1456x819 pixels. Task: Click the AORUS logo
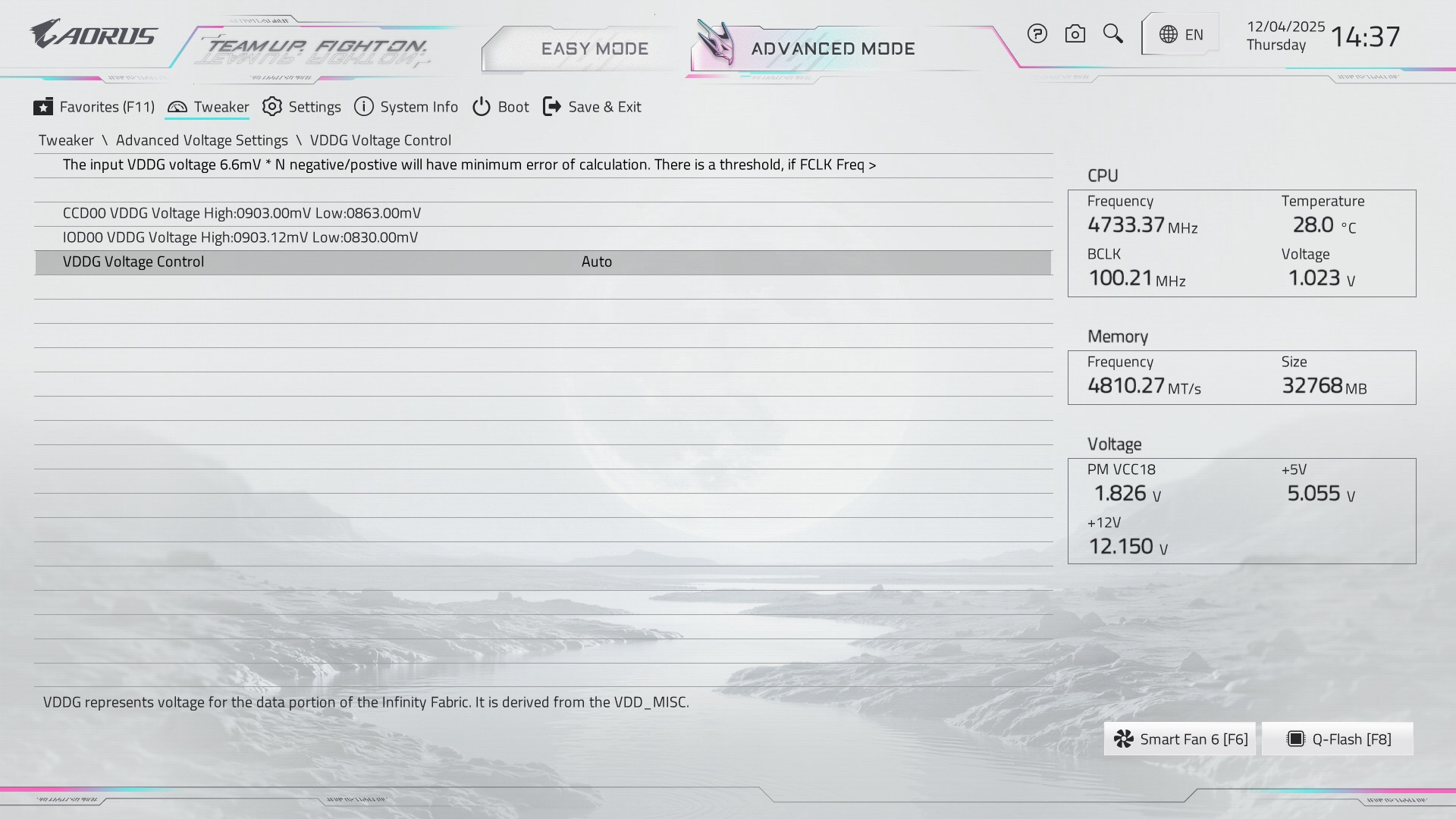pyautogui.click(x=93, y=35)
